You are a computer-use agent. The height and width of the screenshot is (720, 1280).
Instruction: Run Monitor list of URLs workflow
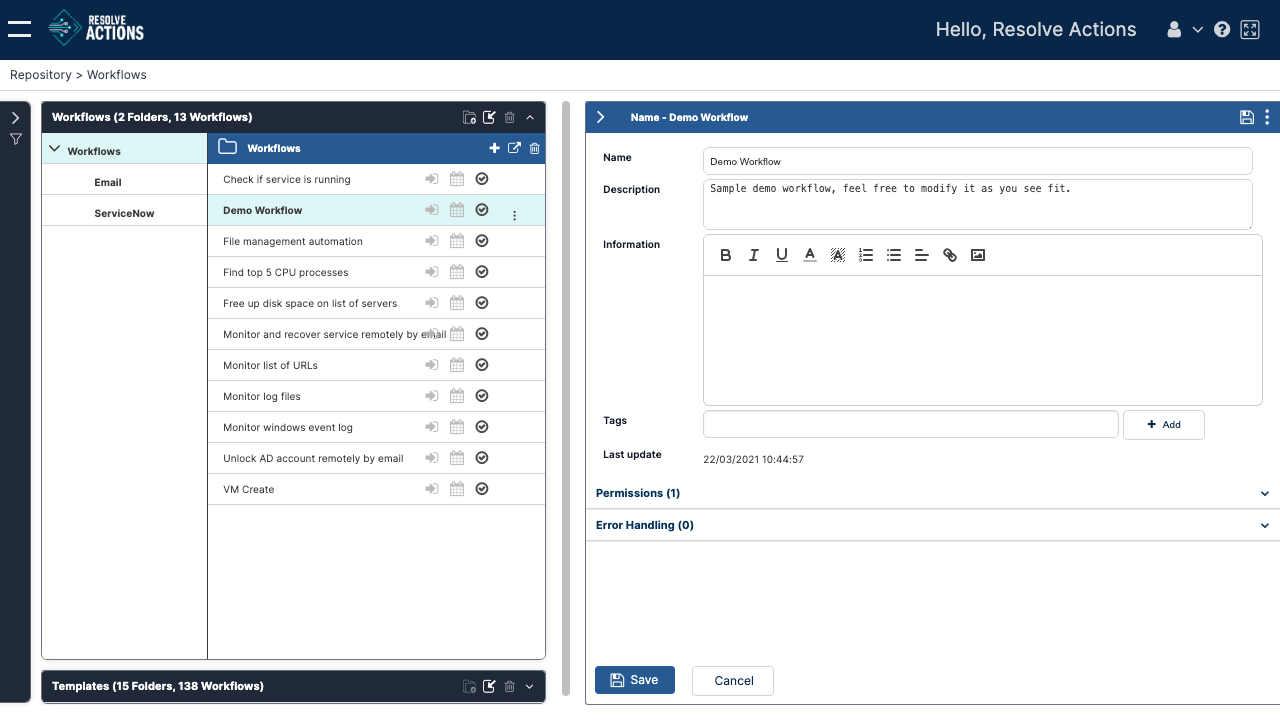tap(432, 365)
